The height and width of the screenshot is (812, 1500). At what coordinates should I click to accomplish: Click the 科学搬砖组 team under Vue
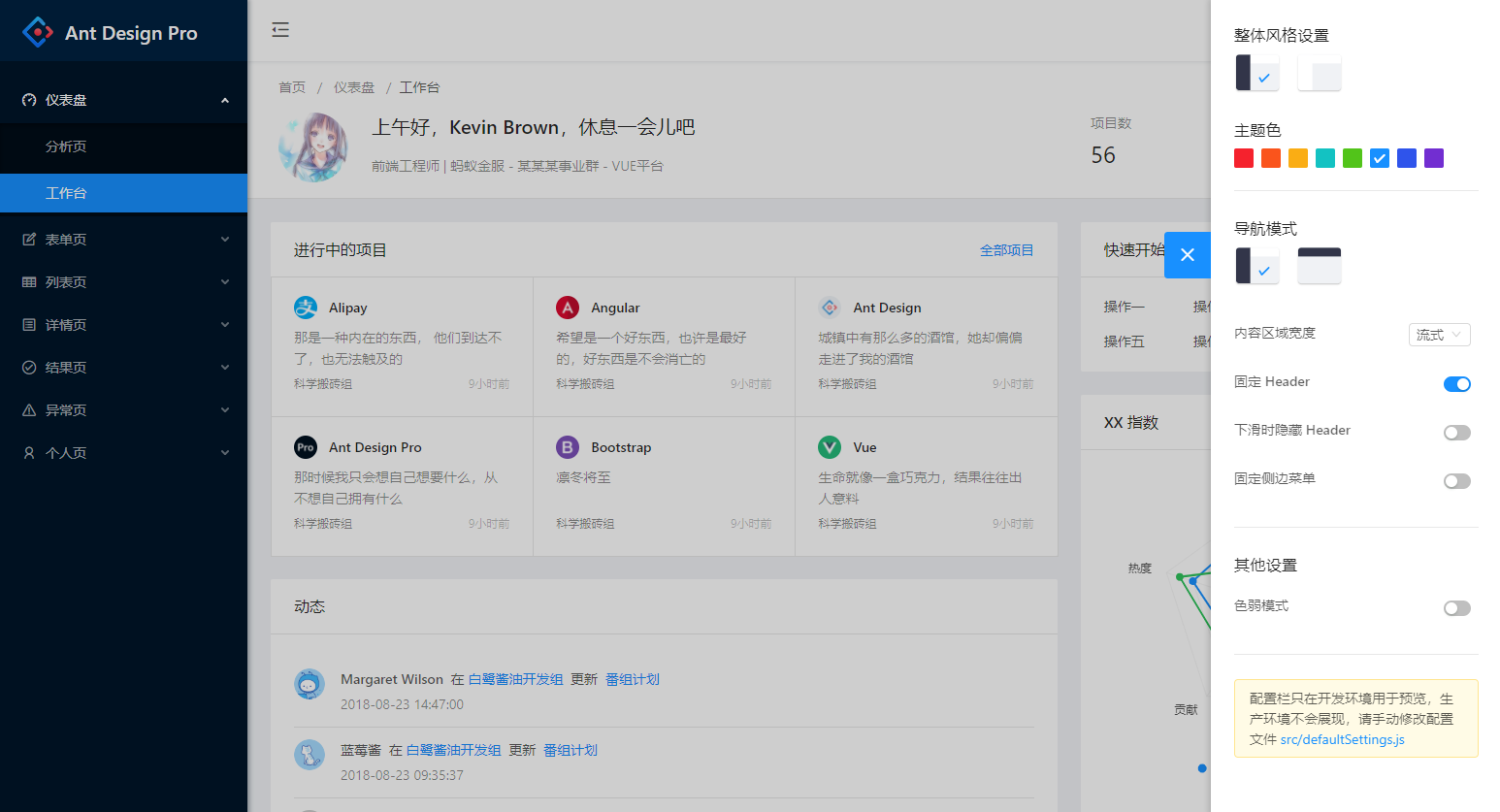click(847, 524)
